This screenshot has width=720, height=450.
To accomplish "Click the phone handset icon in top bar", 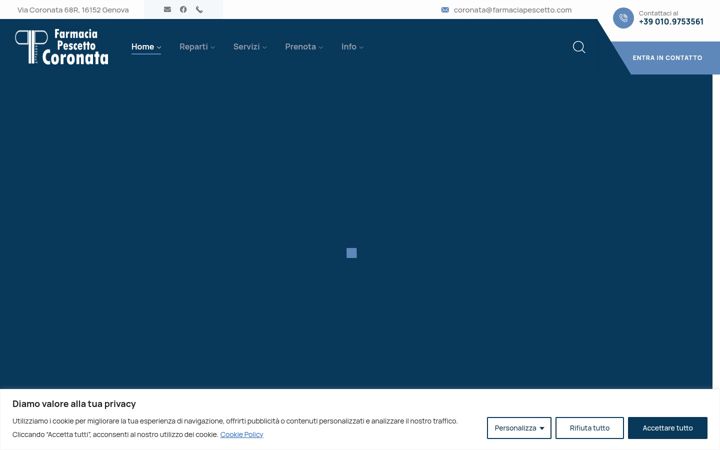I will click(199, 9).
